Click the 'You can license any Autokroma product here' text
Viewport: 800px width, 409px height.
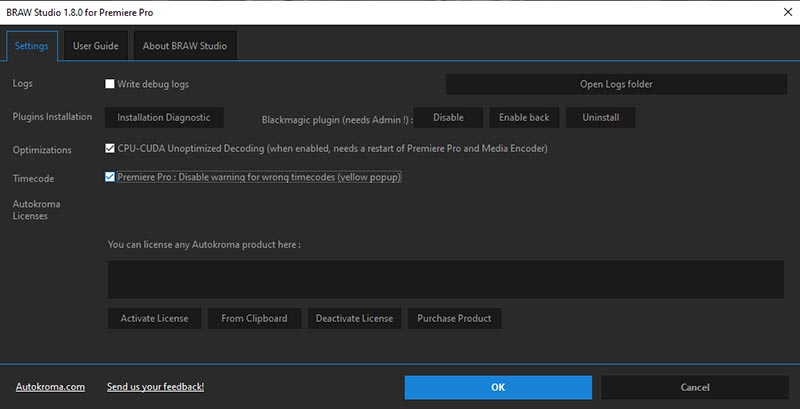point(204,245)
